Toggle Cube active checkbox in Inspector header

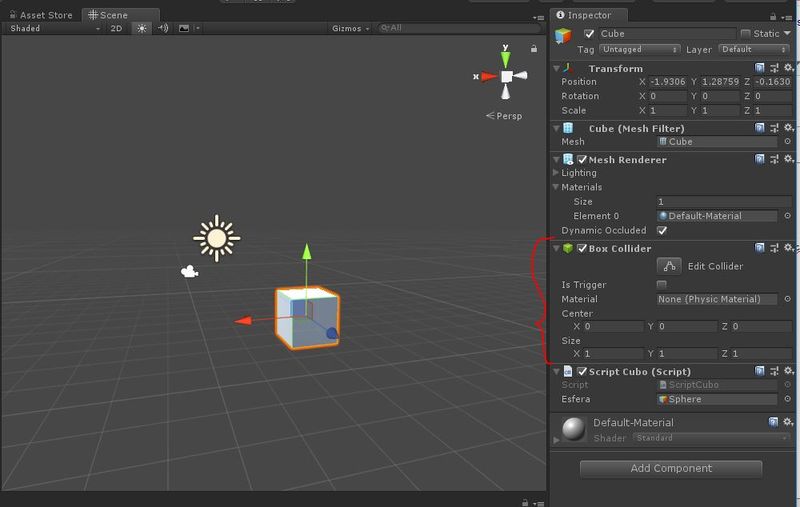pos(589,34)
